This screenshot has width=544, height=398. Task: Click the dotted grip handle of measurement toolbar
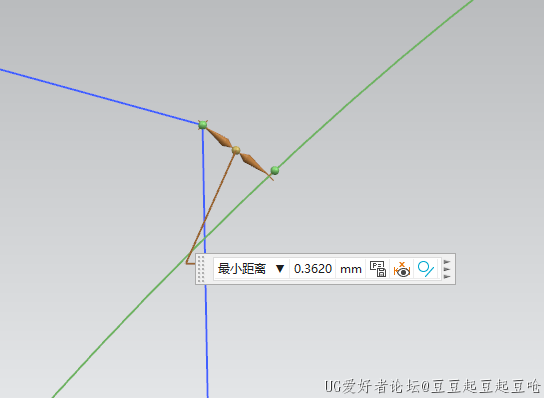pyautogui.click(x=201, y=269)
